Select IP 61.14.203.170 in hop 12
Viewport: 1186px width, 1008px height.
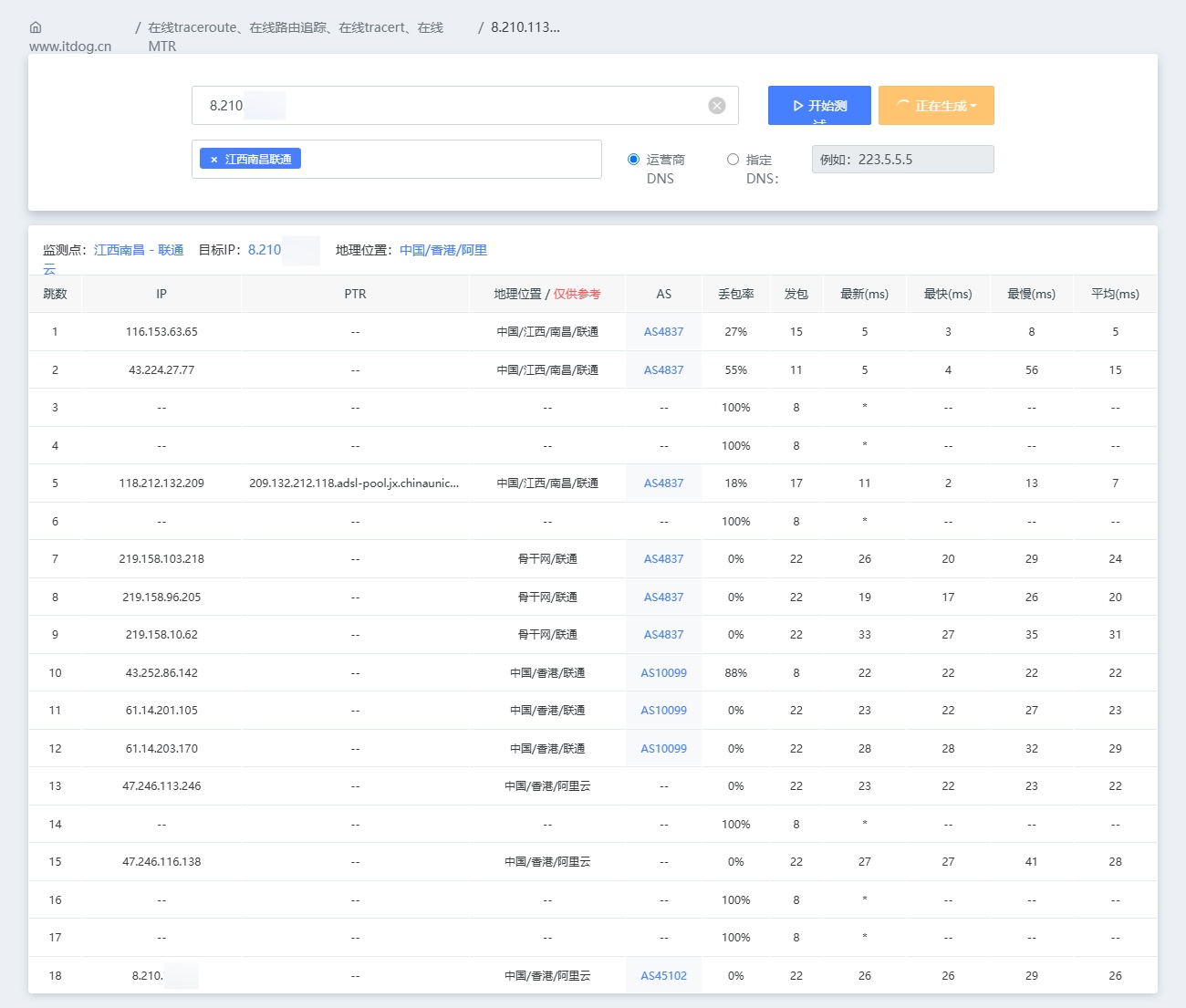coord(161,749)
